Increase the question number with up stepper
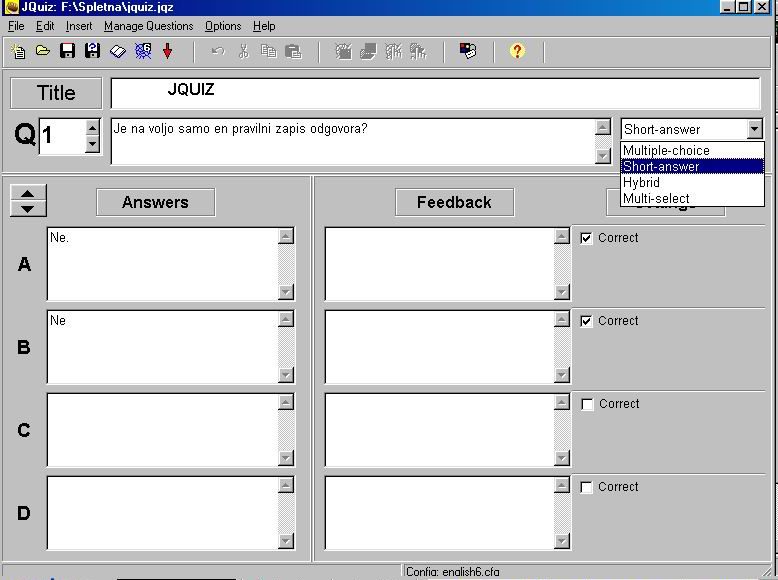The image size is (778, 580). (x=93, y=128)
